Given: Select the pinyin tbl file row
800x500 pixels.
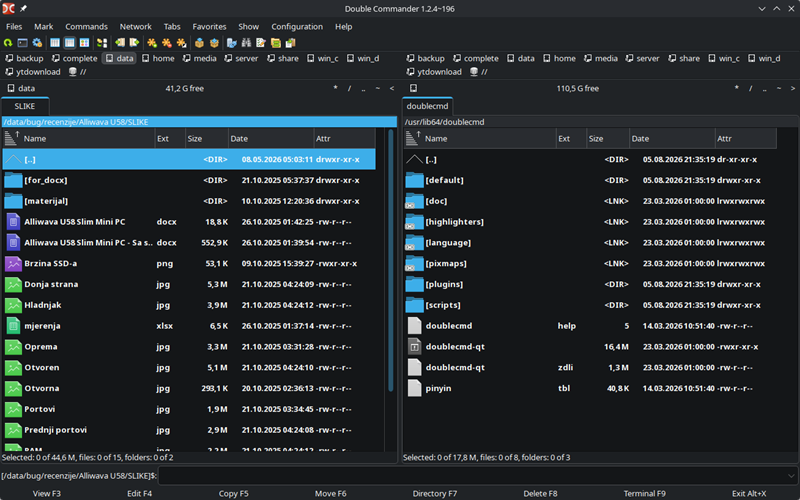Looking at the screenshot, I should coord(590,388).
